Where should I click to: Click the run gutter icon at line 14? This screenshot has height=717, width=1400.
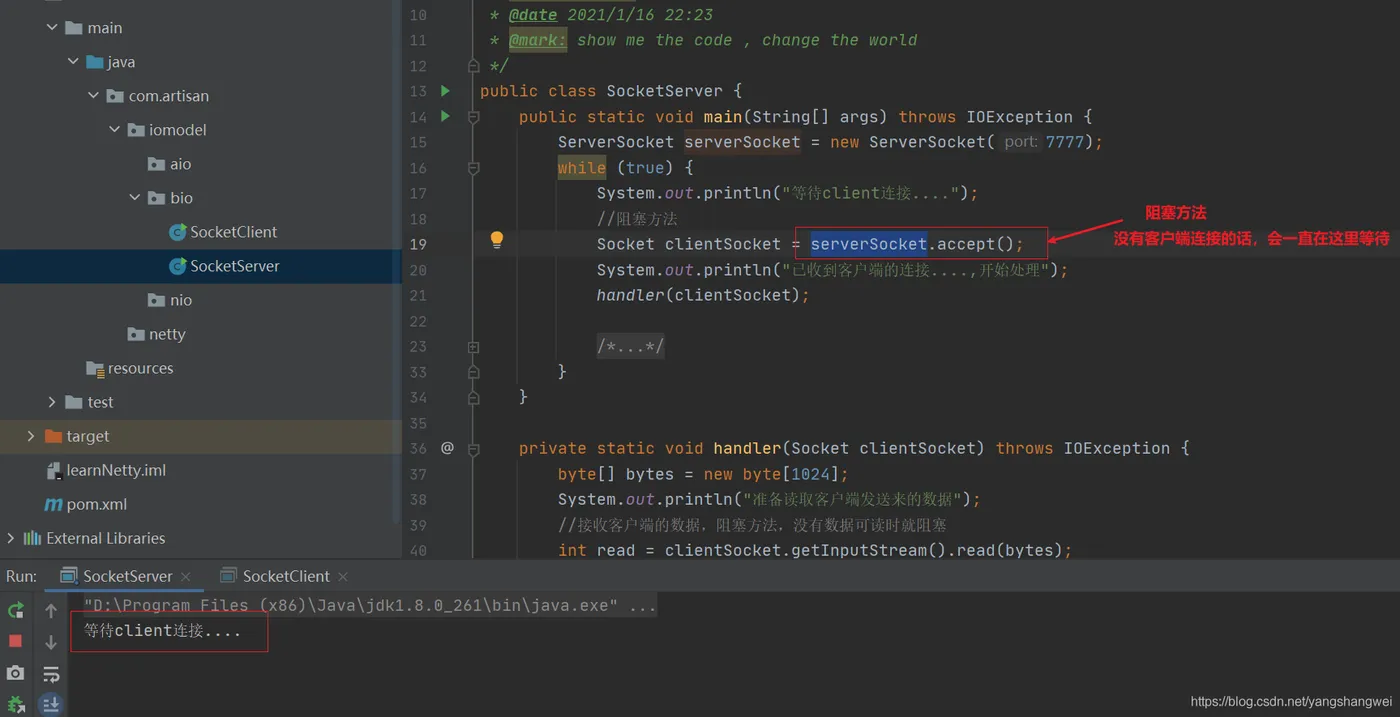coord(446,116)
